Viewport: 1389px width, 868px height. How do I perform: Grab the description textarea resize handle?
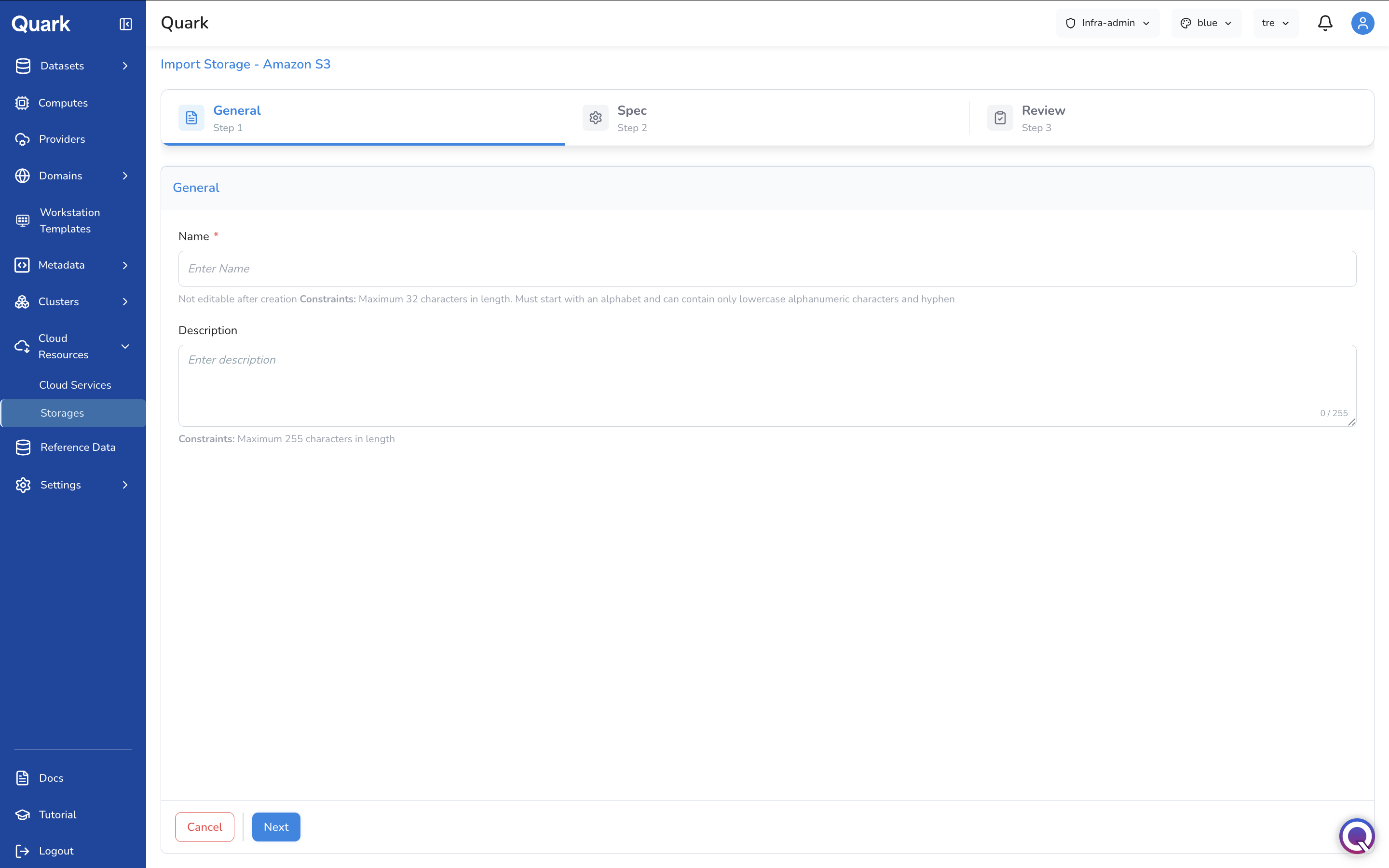(x=1352, y=422)
